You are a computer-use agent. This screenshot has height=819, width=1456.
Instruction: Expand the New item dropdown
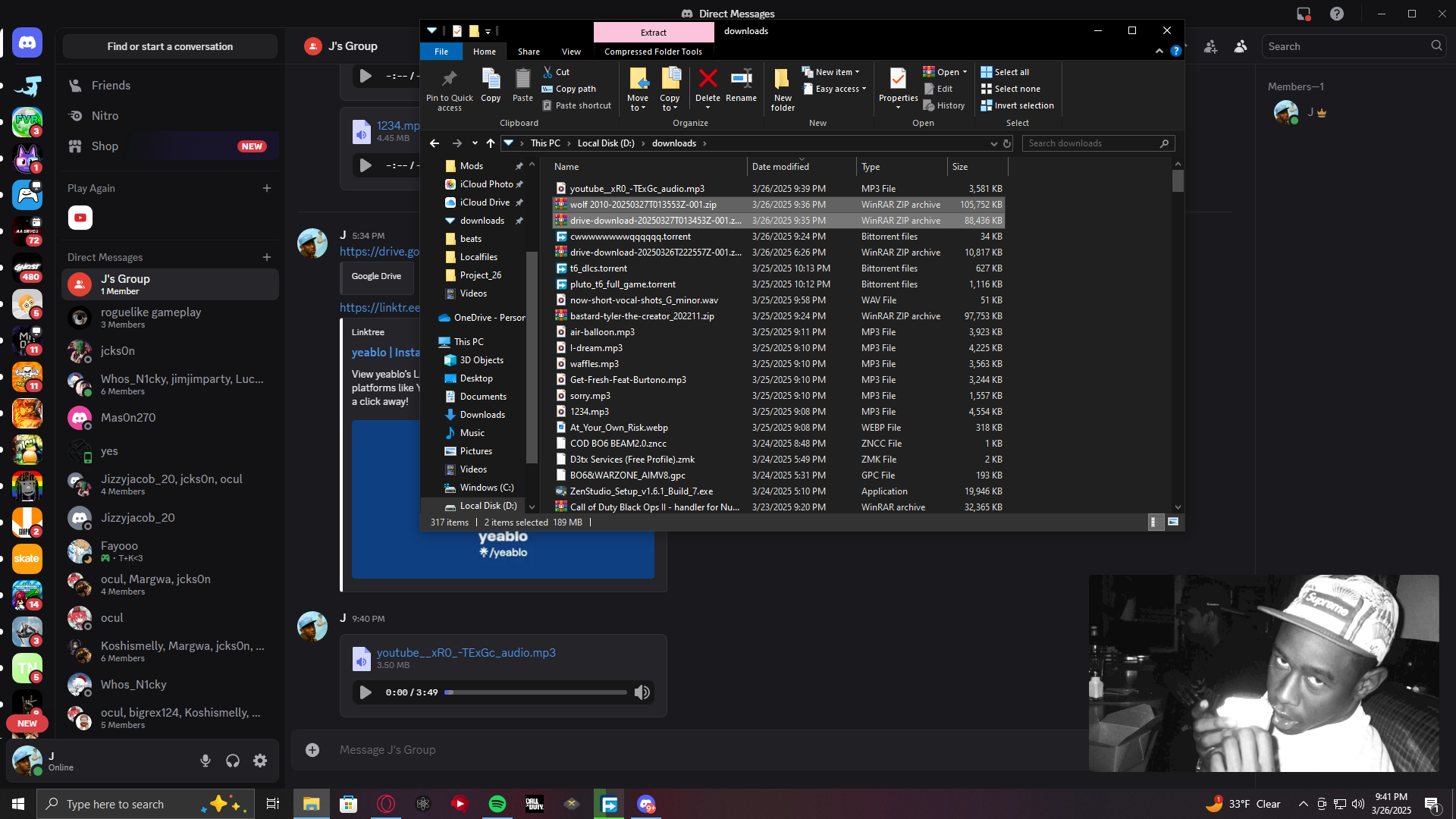coord(833,72)
